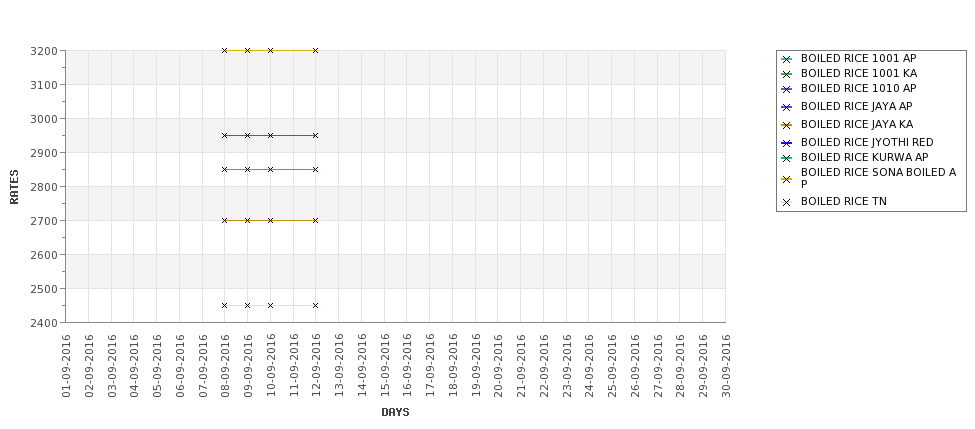The width and height of the screenshot is (975, 429).
Task: Click the 2600 y-axis tick label
Action: point(44,255)
